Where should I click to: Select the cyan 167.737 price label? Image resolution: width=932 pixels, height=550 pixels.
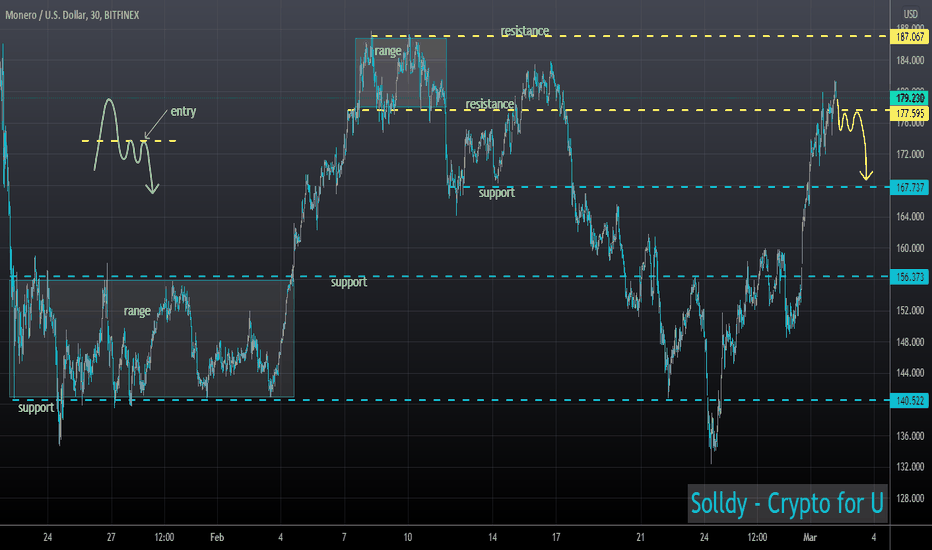pyautogui.click(x=909, y=187)
